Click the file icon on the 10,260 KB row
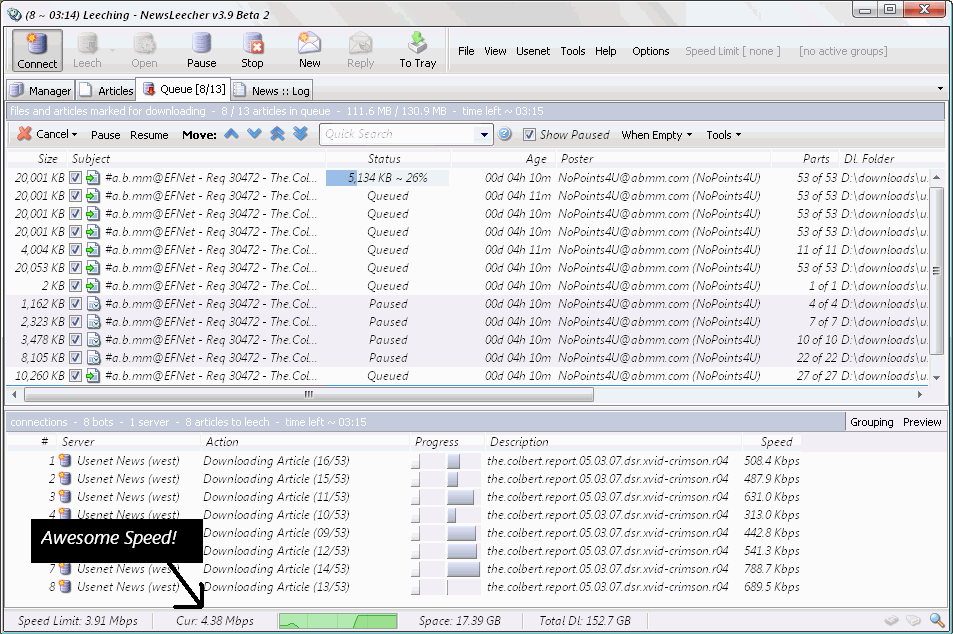This screenshot has width=953, height=634. 92,376
